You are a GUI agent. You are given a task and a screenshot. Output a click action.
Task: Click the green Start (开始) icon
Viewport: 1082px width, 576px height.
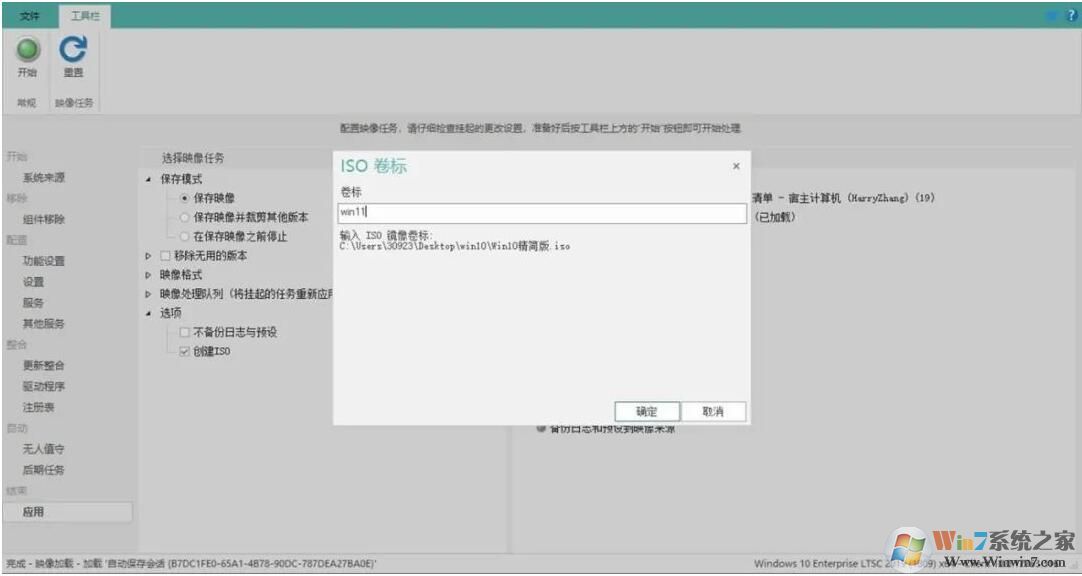pyautogui.click(x=27, y=49)
